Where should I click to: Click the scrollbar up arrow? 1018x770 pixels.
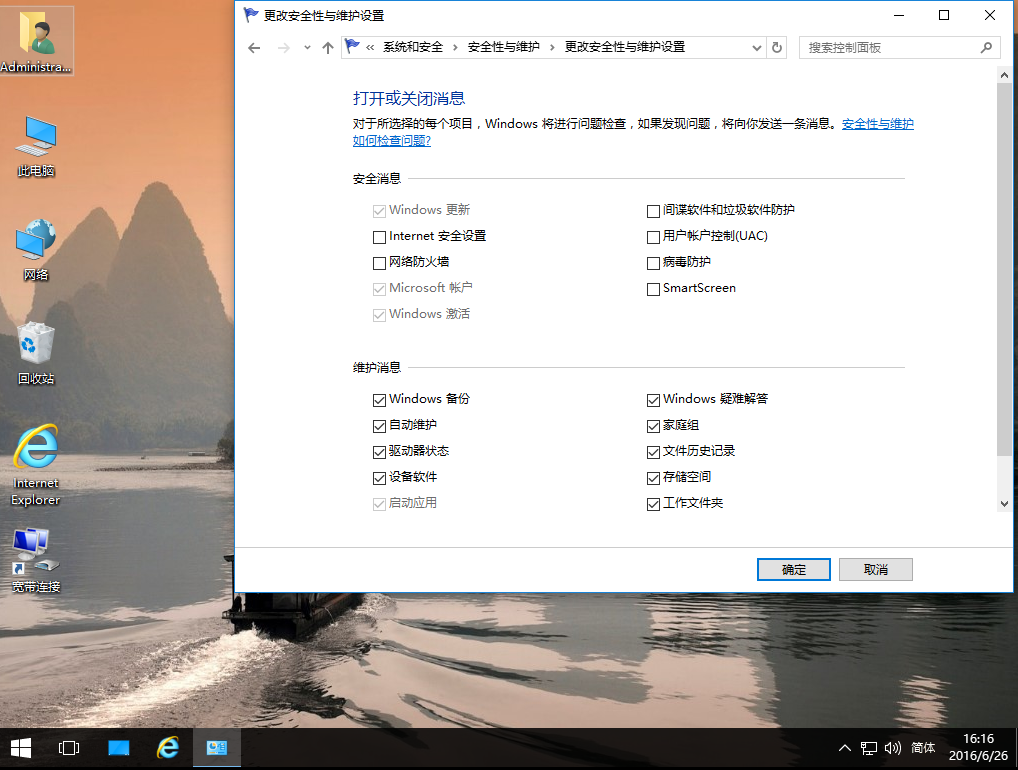pyautogui.click(x=1004, y=75)
